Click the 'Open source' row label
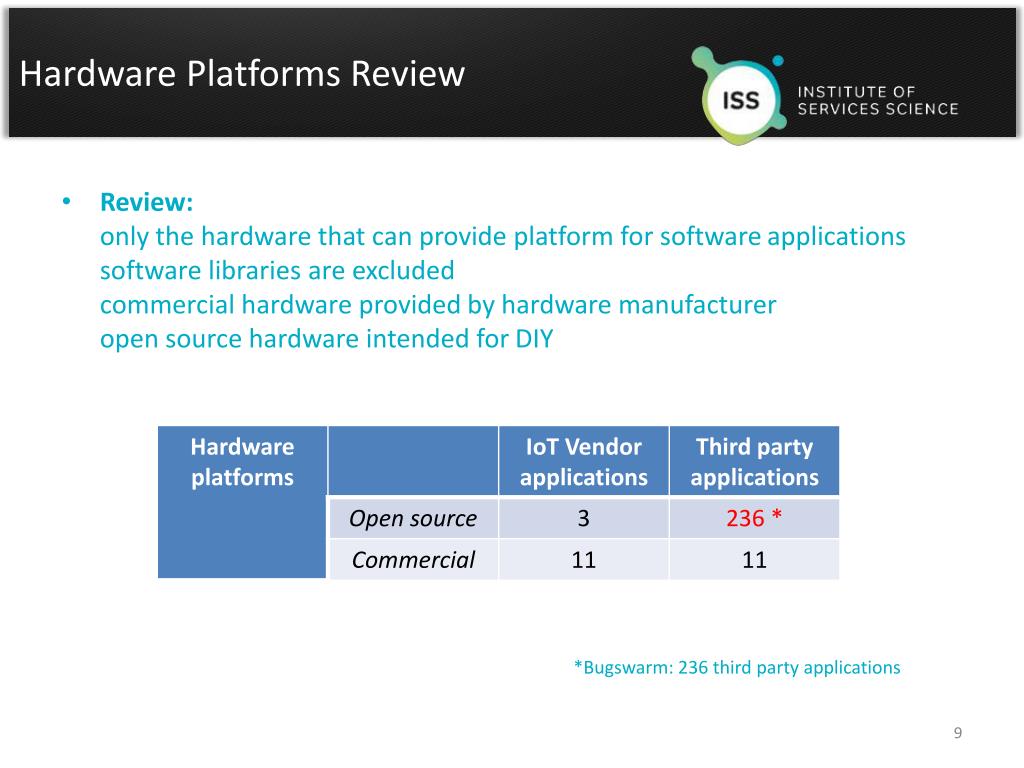 point(413,519)
